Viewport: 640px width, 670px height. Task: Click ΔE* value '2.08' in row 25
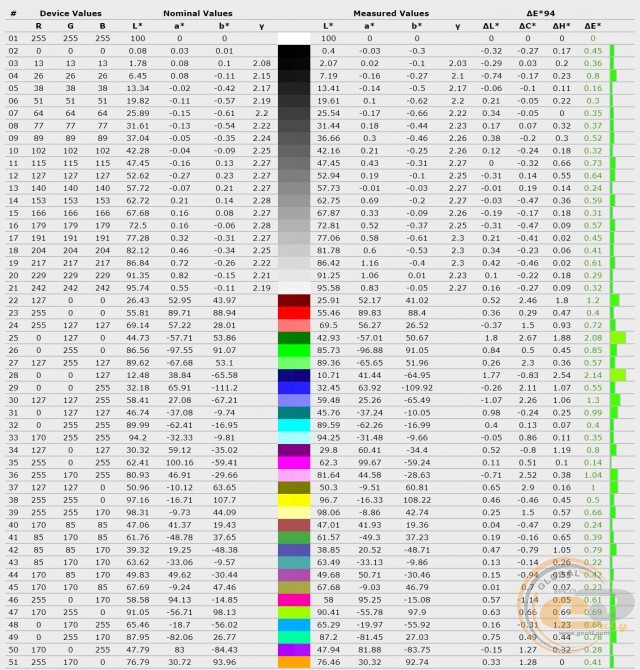tap(593, 338)
